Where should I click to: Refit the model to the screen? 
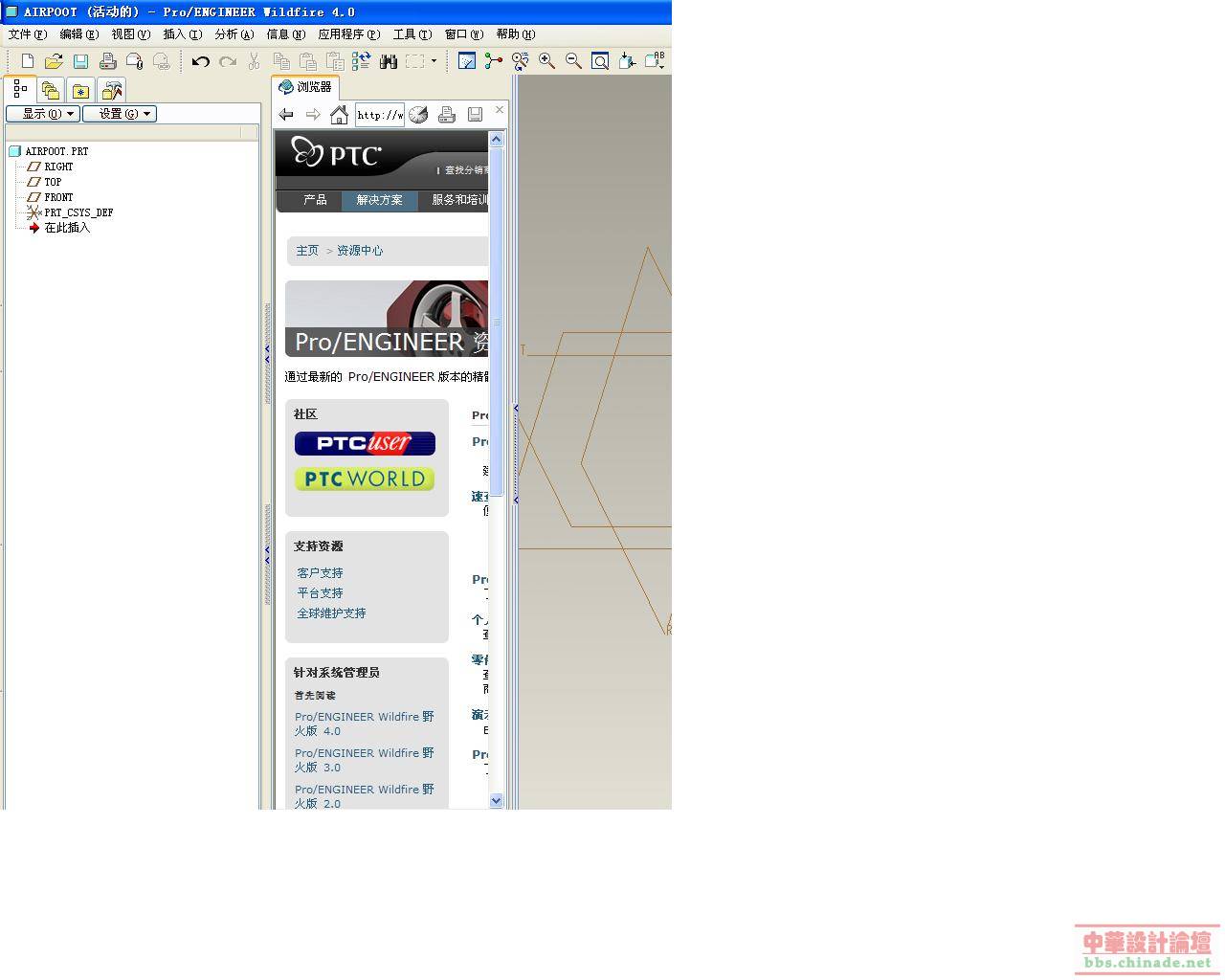point(600,61)
